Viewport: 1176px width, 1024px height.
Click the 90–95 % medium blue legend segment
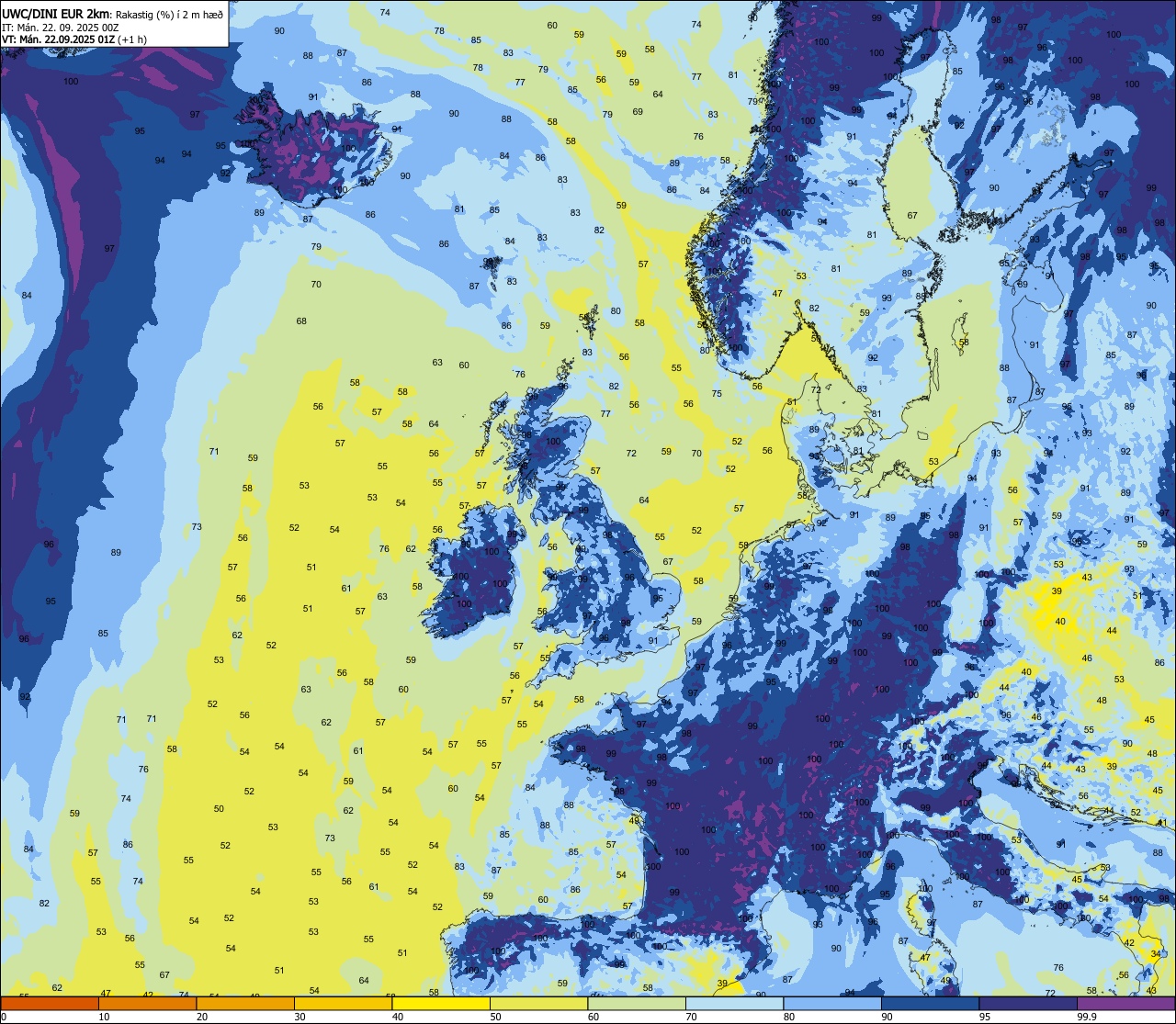click(x=931, y=1004)
